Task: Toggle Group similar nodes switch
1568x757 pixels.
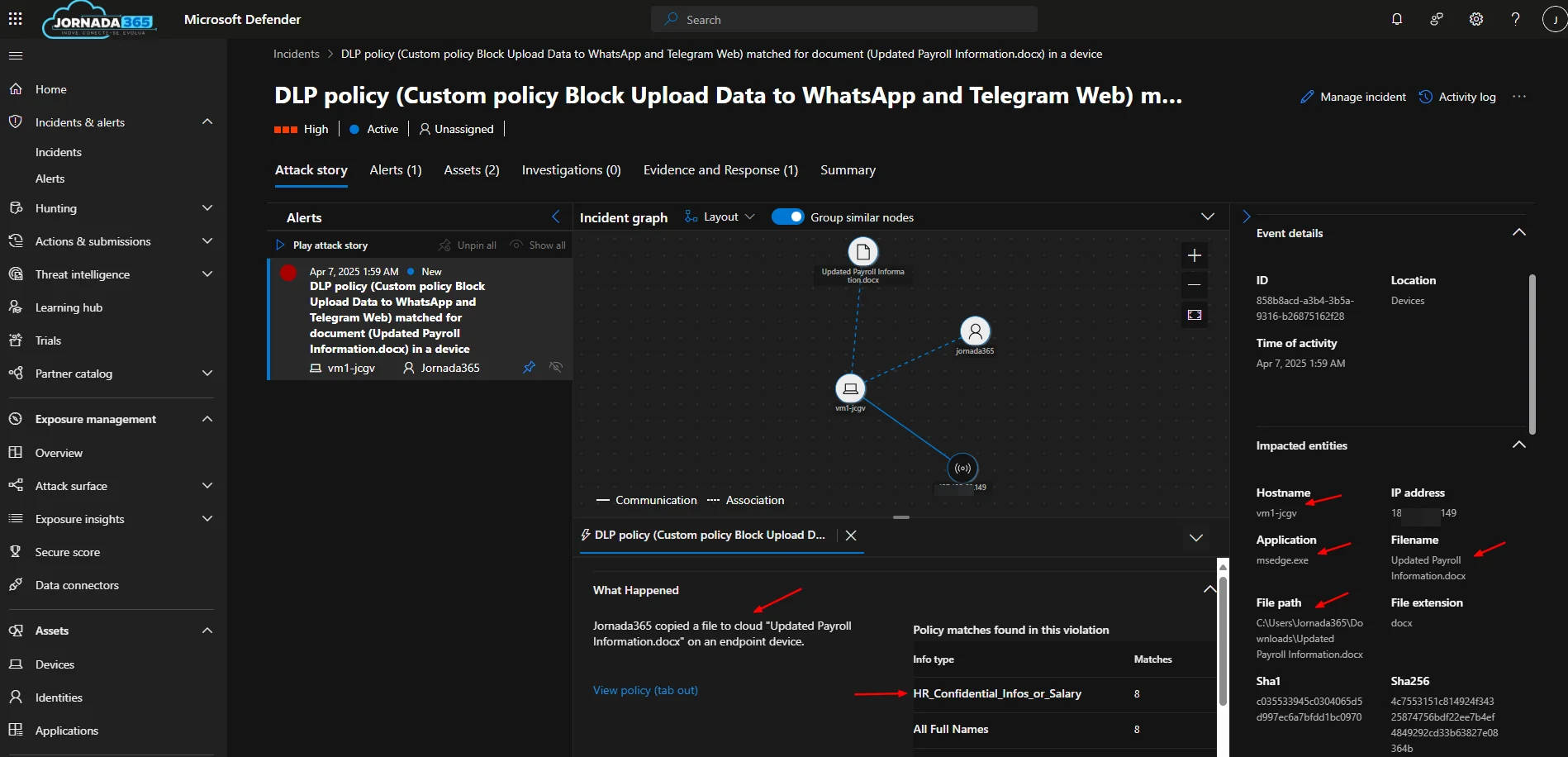Action: [787, 217]
